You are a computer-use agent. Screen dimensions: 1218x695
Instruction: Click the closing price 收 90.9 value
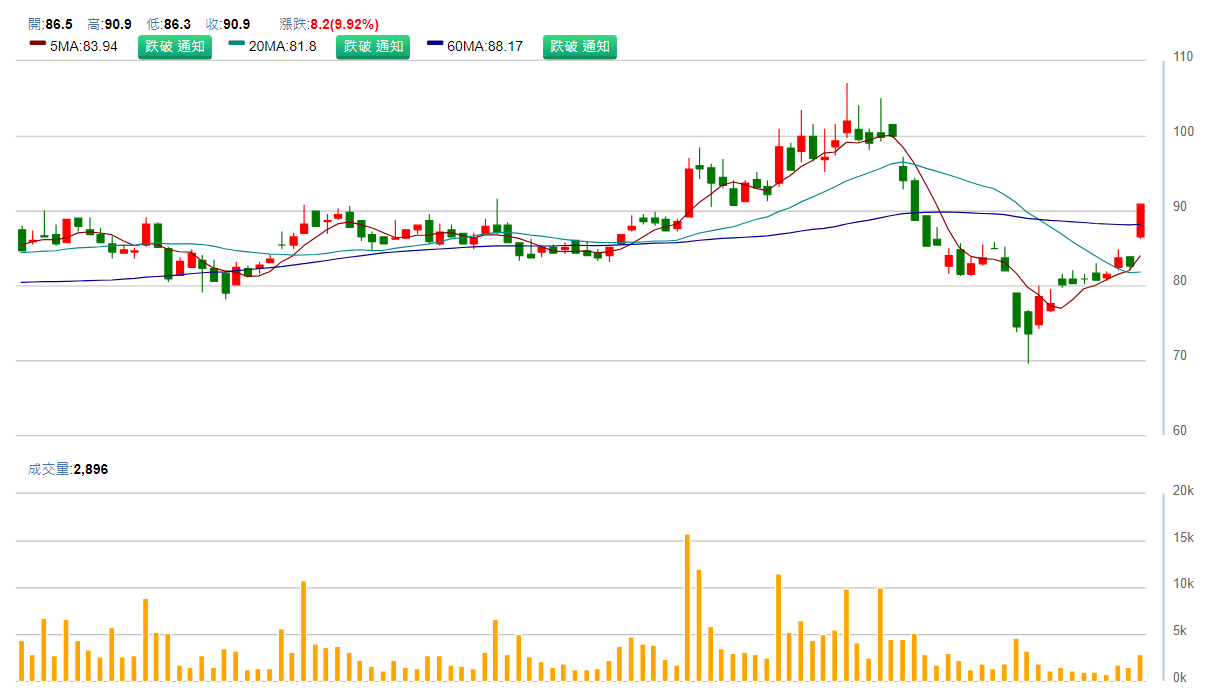coord(236,24)
